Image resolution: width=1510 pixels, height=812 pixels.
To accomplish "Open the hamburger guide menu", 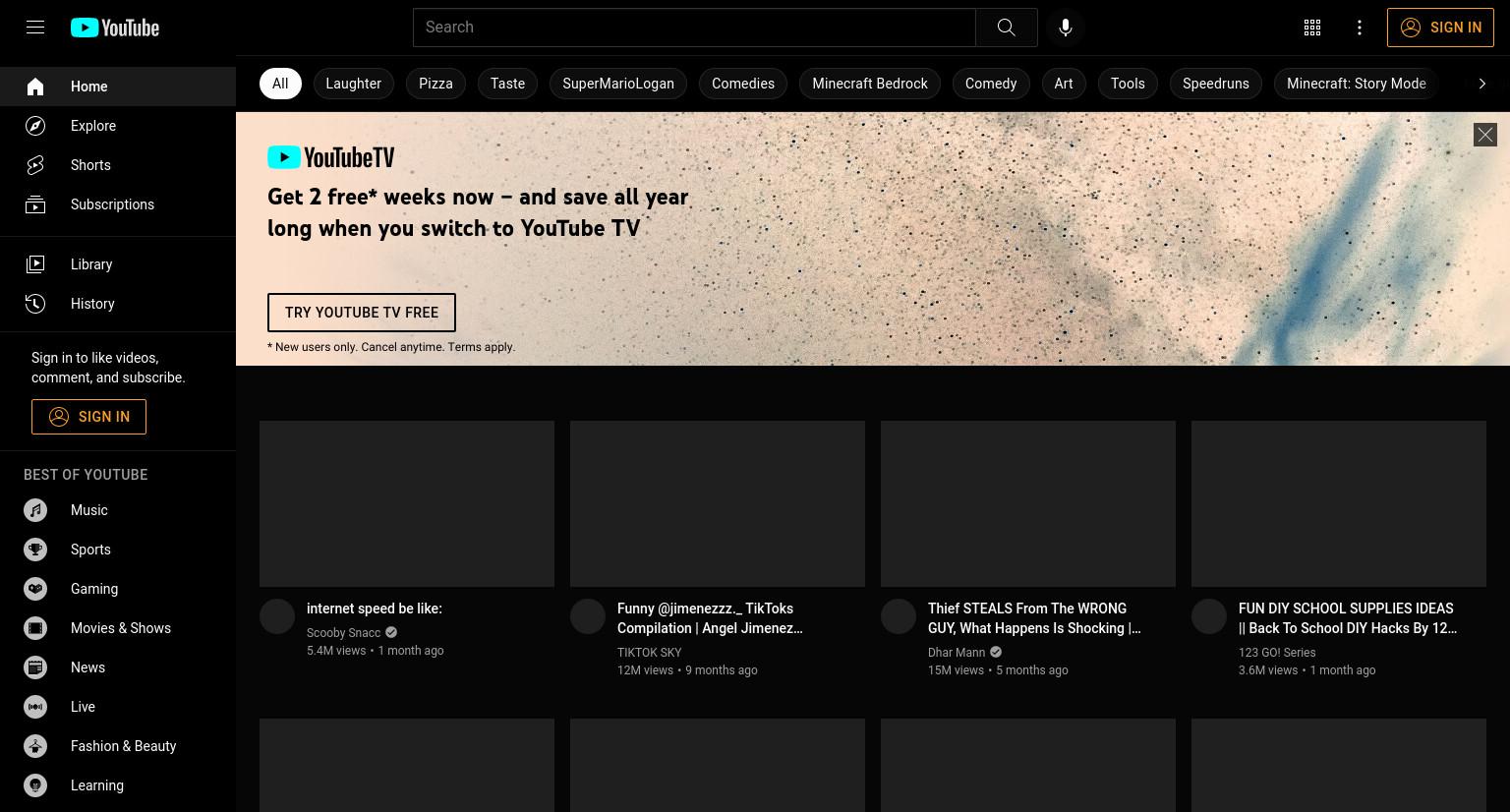I will [35, 28].
